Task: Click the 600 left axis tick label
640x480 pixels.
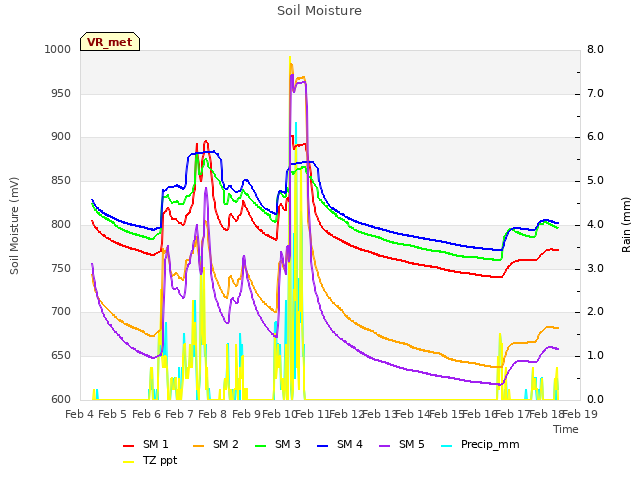Action: coord(61,399)
